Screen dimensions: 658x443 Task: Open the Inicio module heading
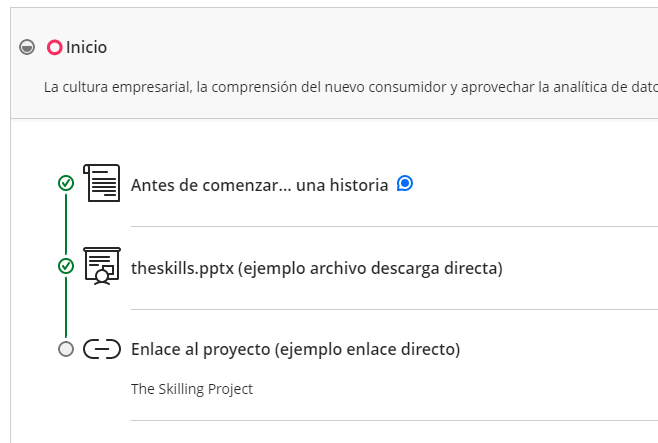tap(86, 47)
